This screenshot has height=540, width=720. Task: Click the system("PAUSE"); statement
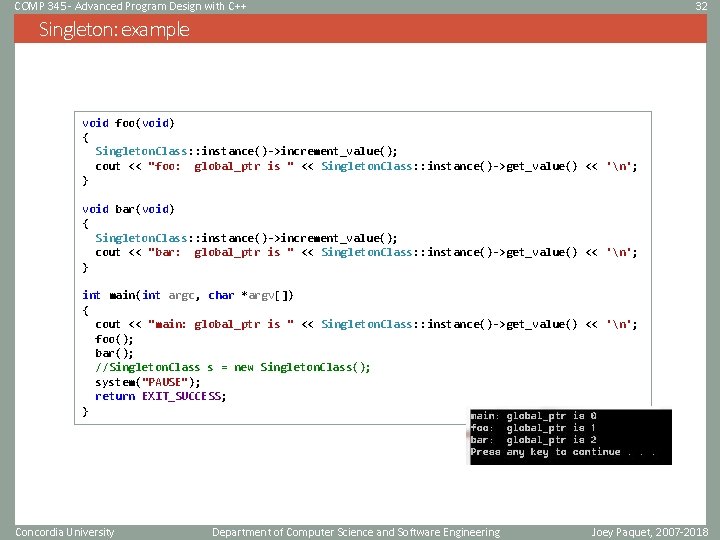coord(148,382)
